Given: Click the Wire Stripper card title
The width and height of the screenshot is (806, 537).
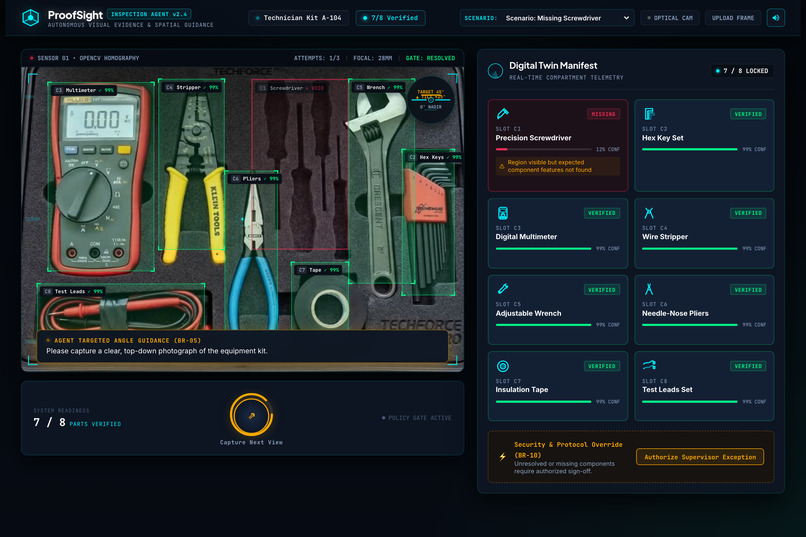Looking at the screenshot, I should (665, 236).
